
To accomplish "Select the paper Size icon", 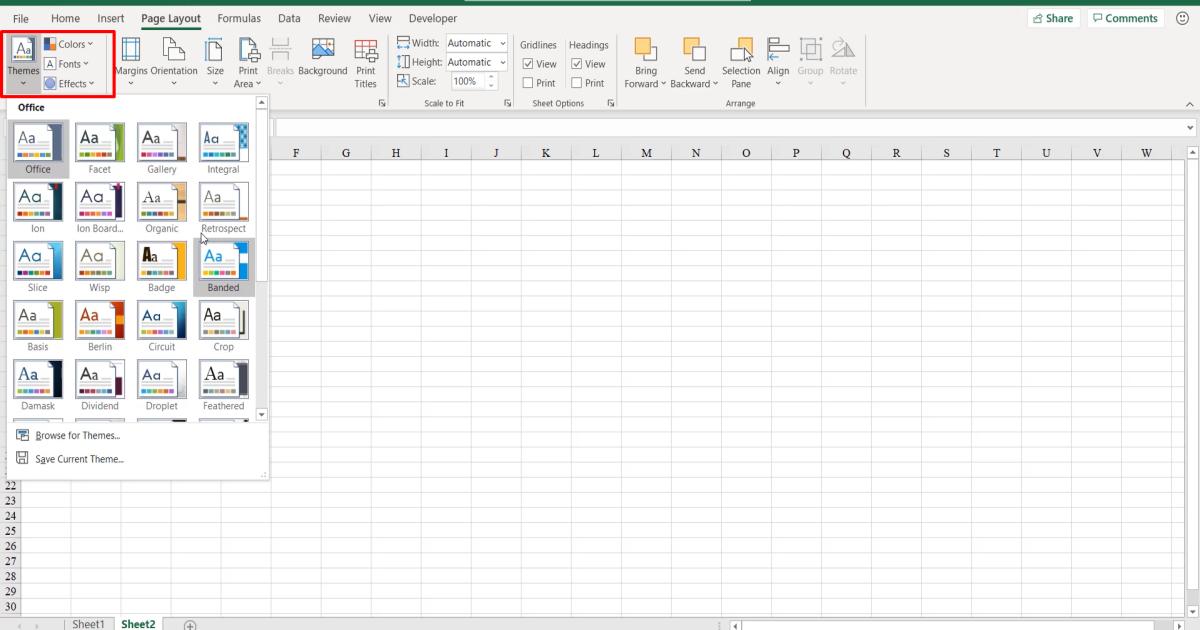I will [x=214, y=60].
